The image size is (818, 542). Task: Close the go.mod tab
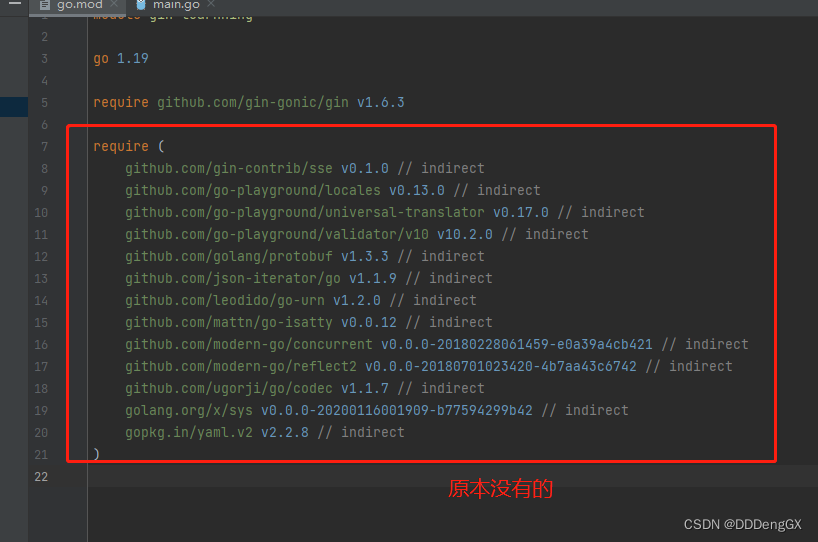click(x=114, y=4)
